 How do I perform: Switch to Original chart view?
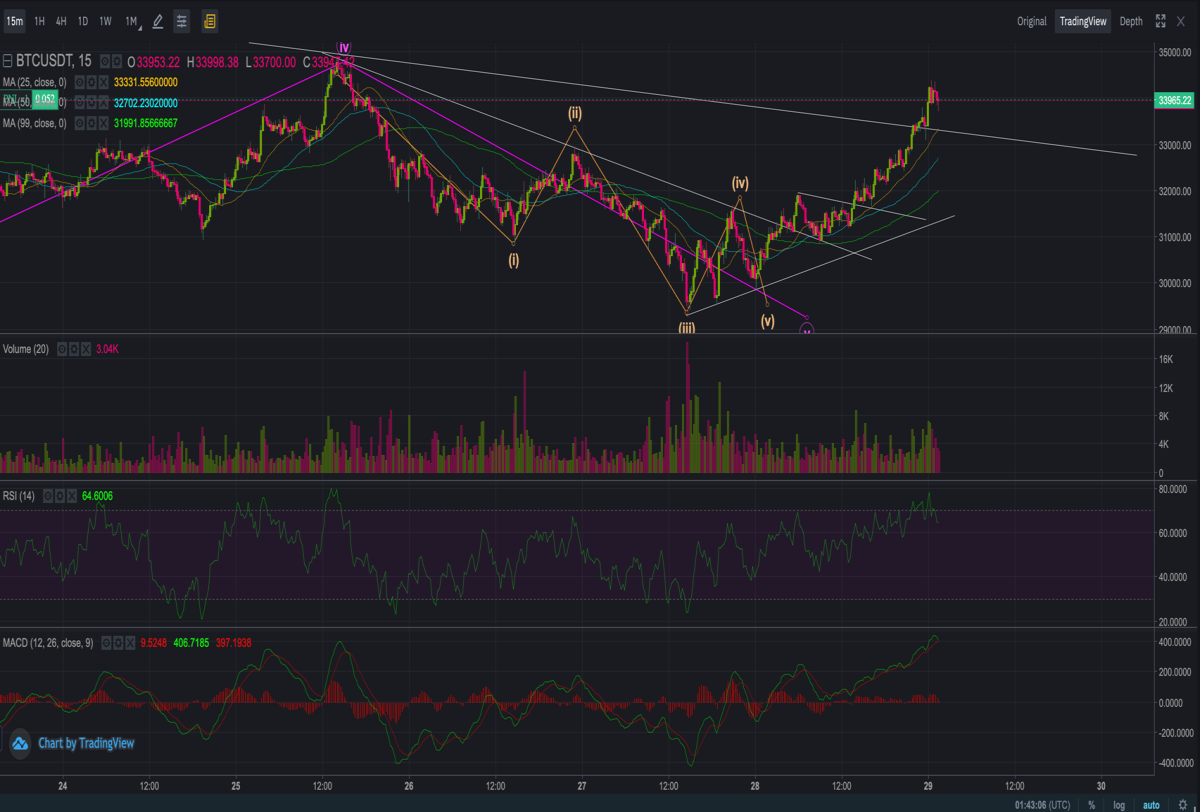1032,21
